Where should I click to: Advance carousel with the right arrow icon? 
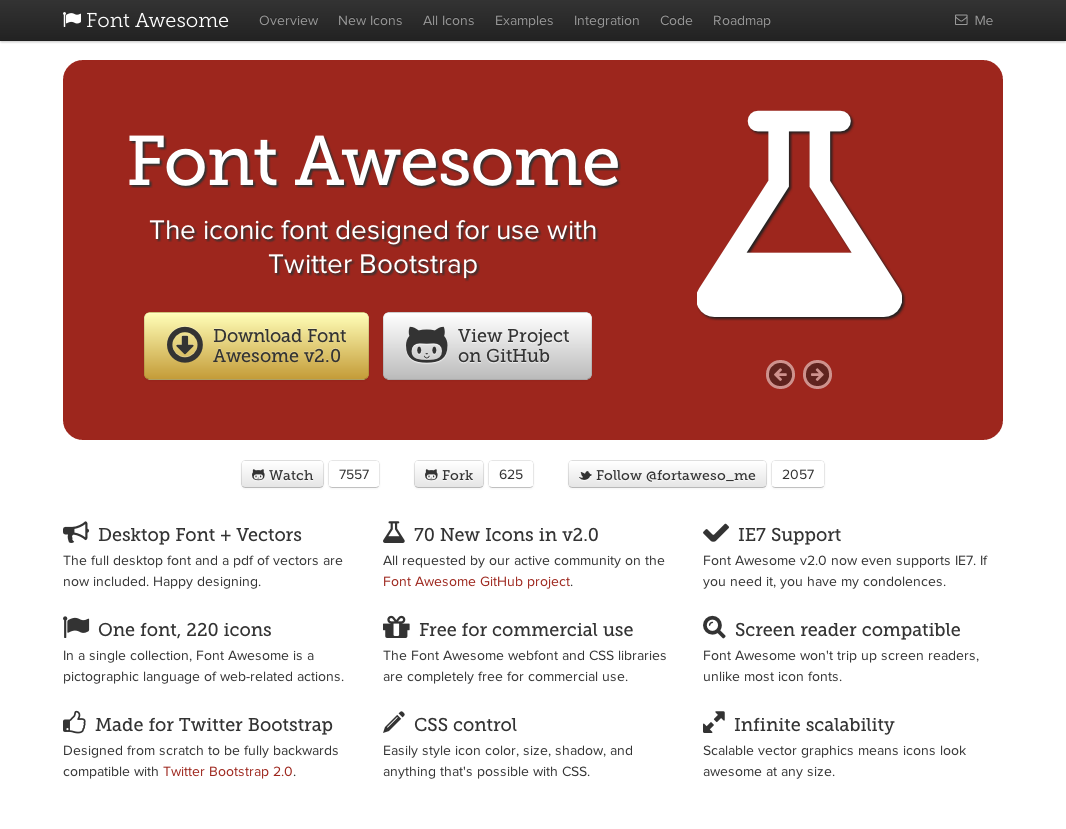pyautogui.click(x=817, y=374)
